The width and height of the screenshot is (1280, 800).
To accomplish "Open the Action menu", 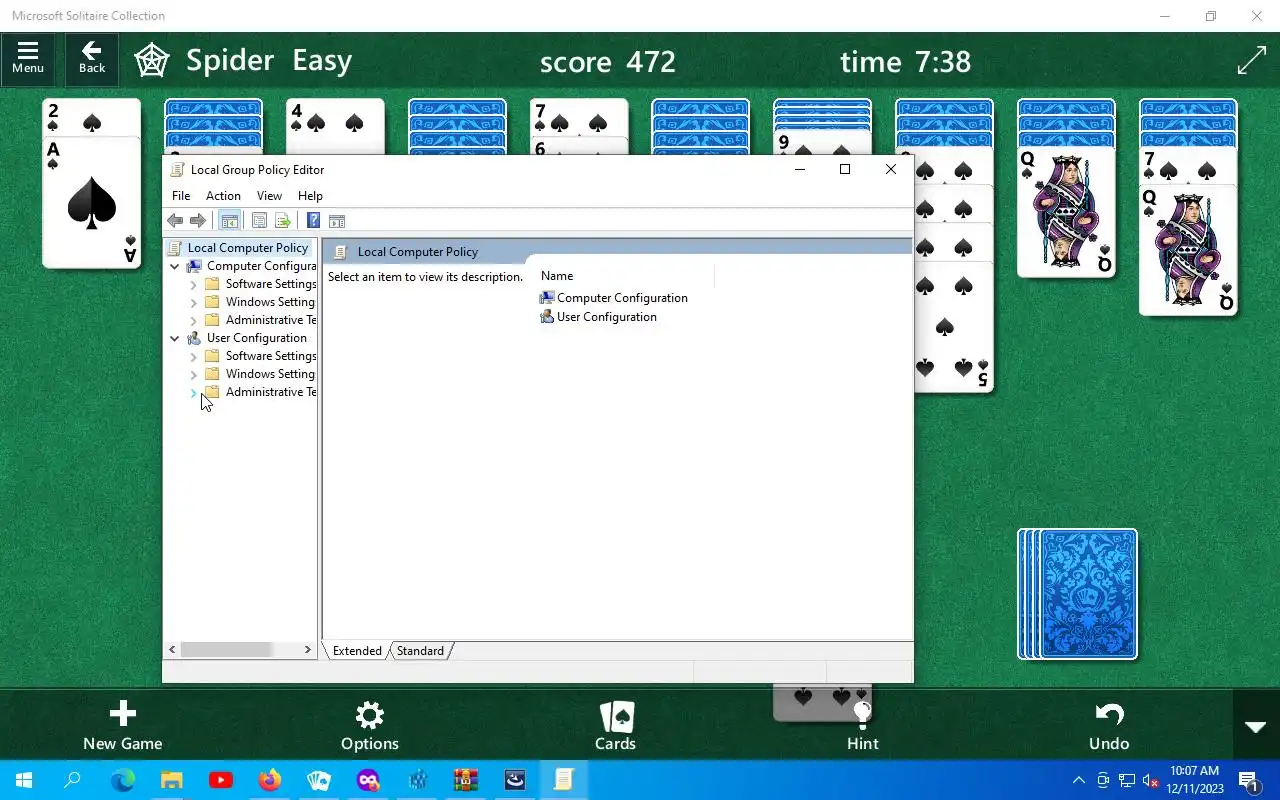I will pos(223,196).
